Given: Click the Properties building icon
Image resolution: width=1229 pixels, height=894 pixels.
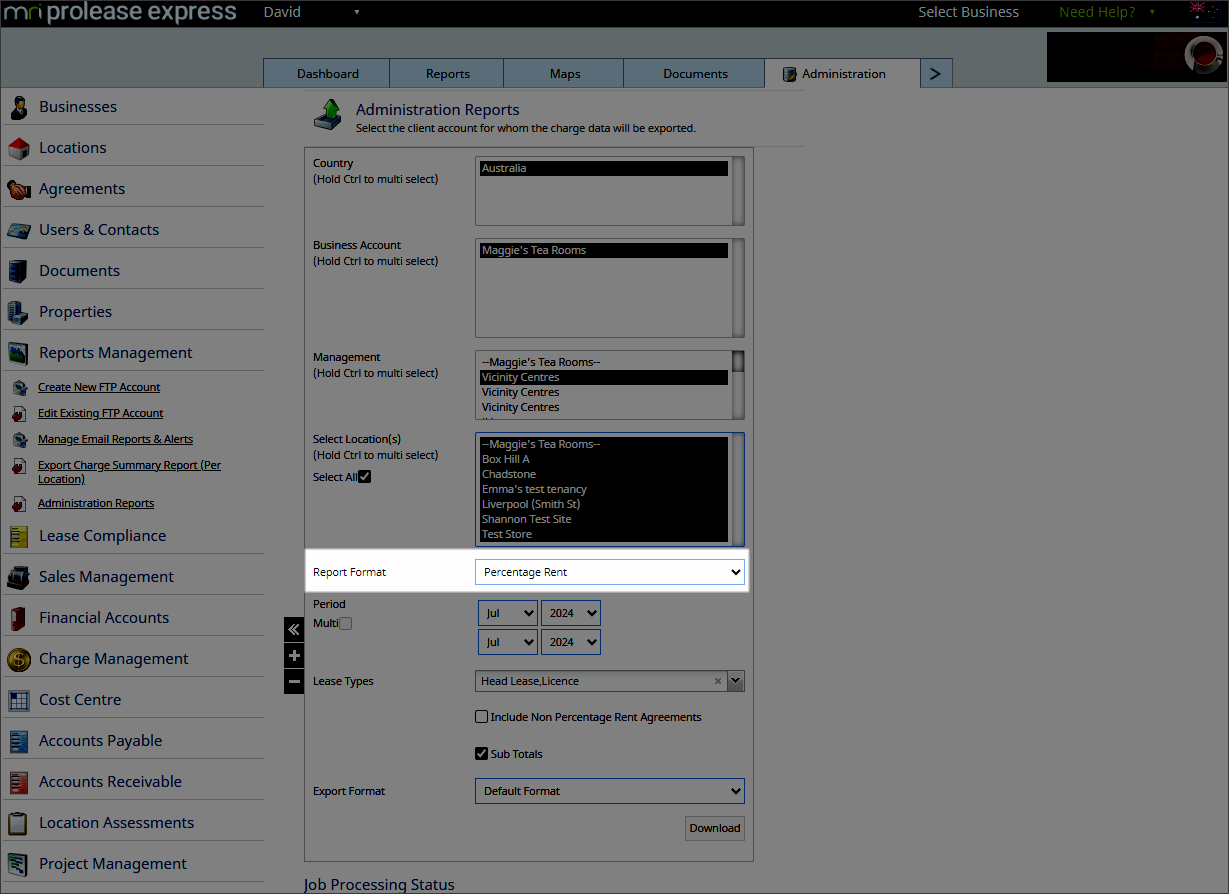Looking at the screenshot, I should (18, 312).
